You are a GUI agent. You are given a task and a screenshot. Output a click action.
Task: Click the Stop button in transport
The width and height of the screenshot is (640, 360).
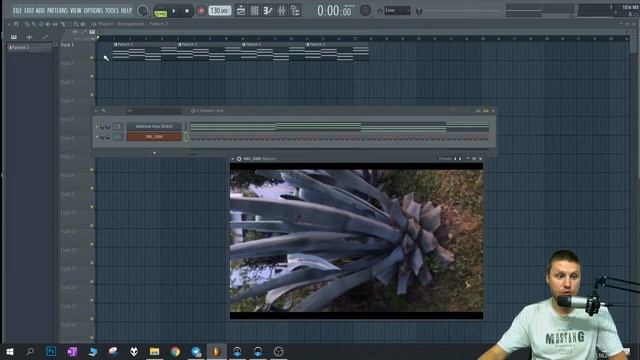(x=187, y=11)
